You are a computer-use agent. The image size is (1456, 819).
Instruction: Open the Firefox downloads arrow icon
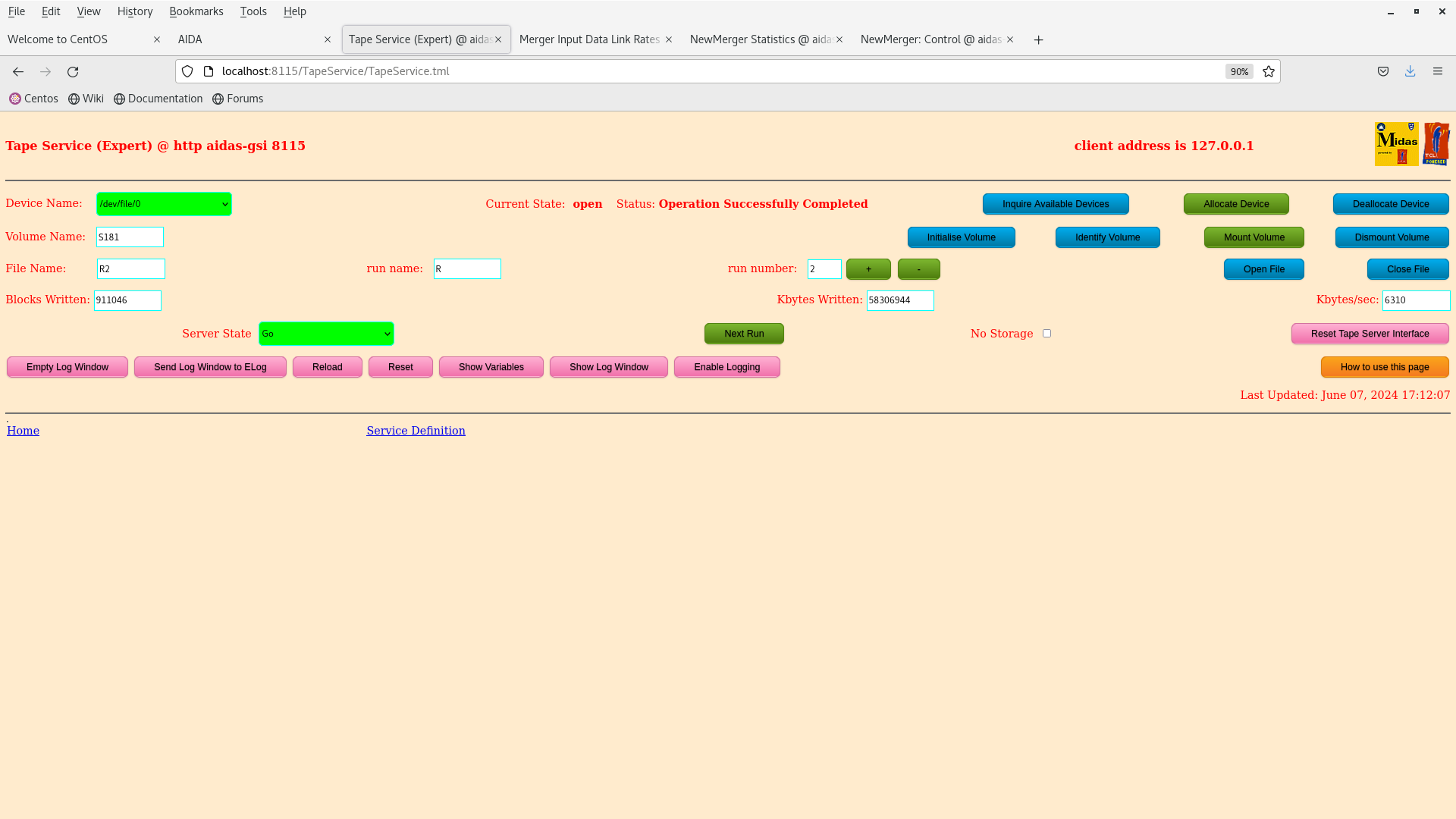(1410, 71)
